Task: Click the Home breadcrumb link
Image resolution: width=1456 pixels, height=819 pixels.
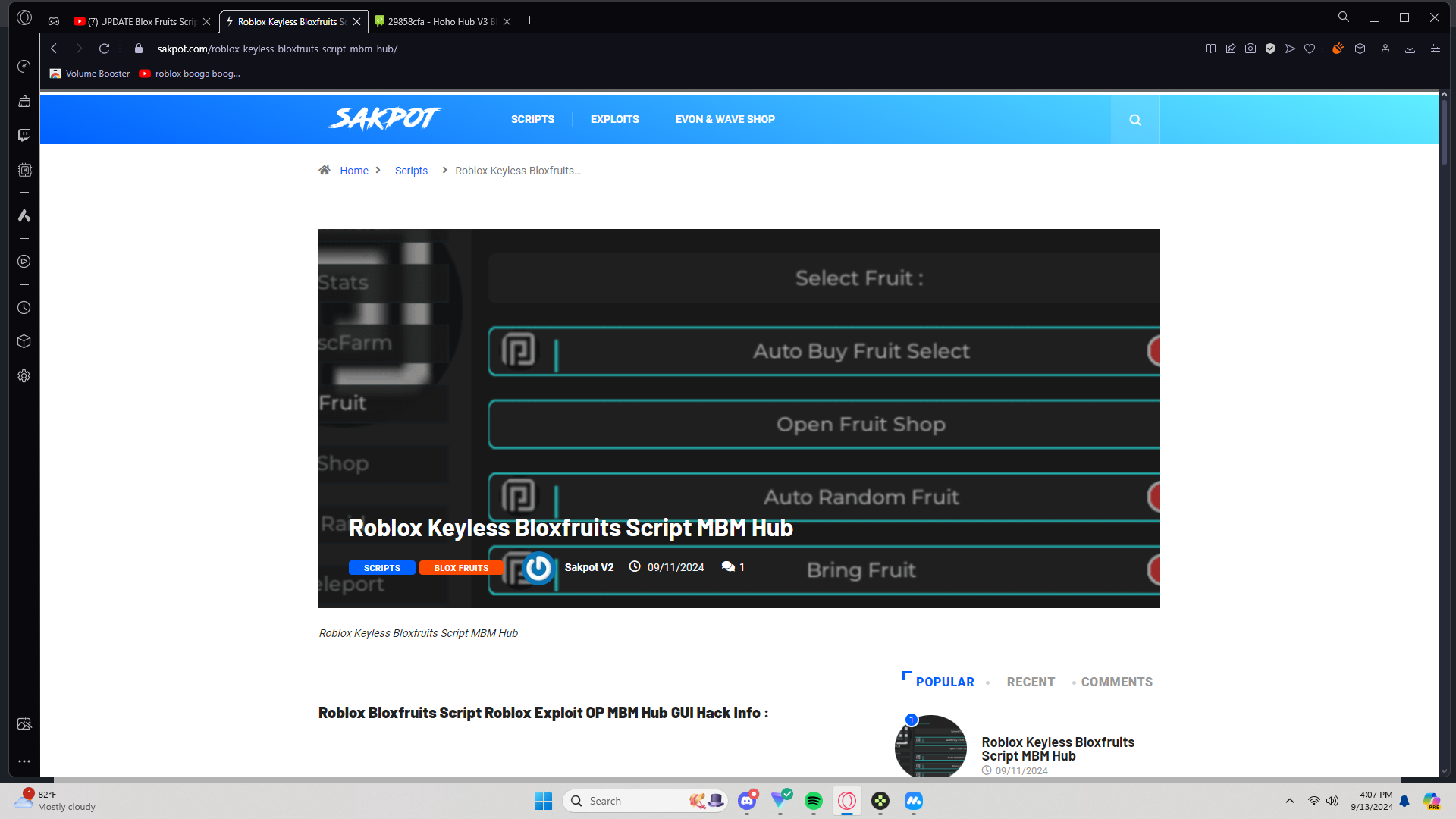Action: (x=354, y=171)
